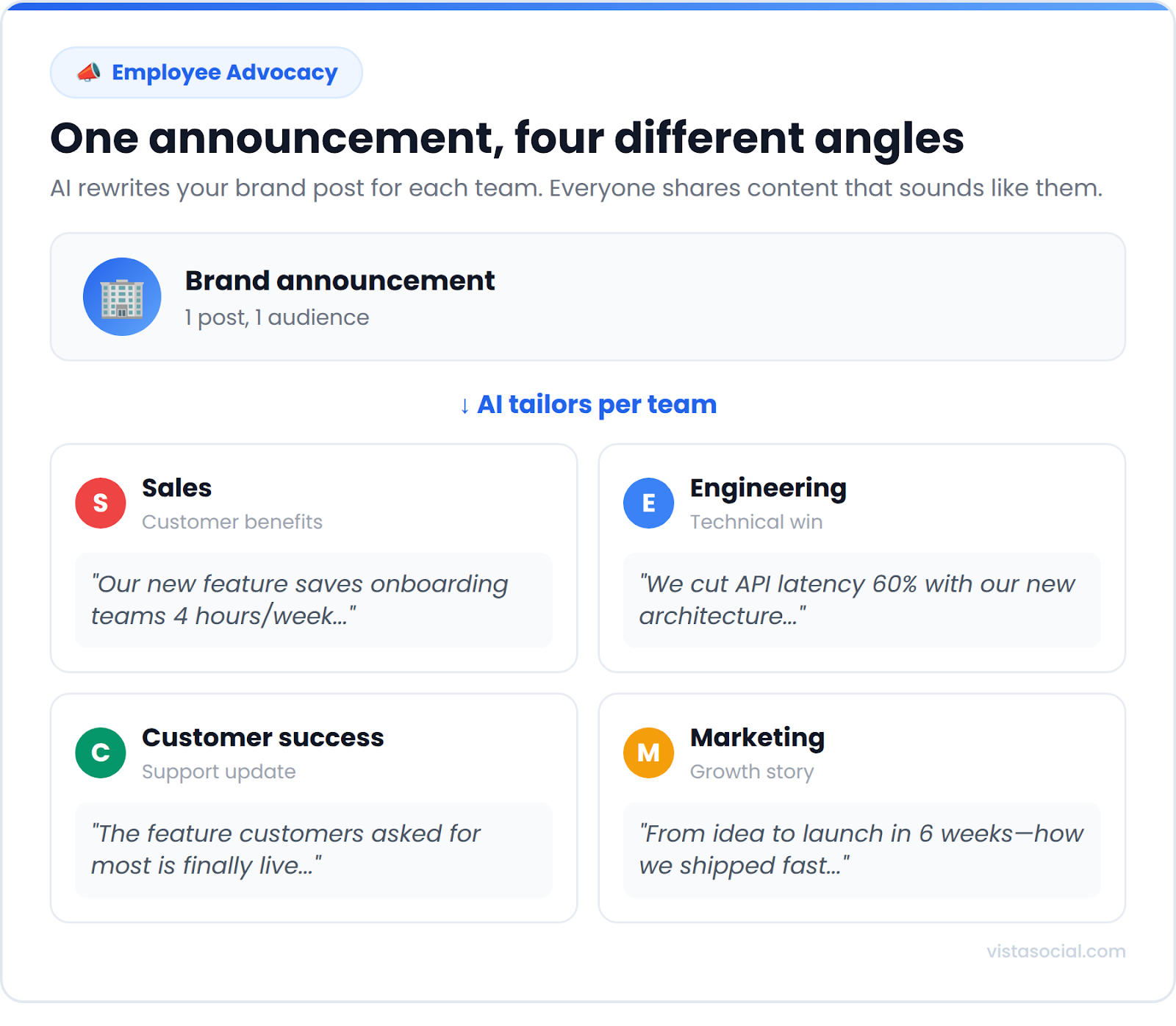1176x1026 pixels.
Task: Click the blue building brand icon
Action: point(122,297)
